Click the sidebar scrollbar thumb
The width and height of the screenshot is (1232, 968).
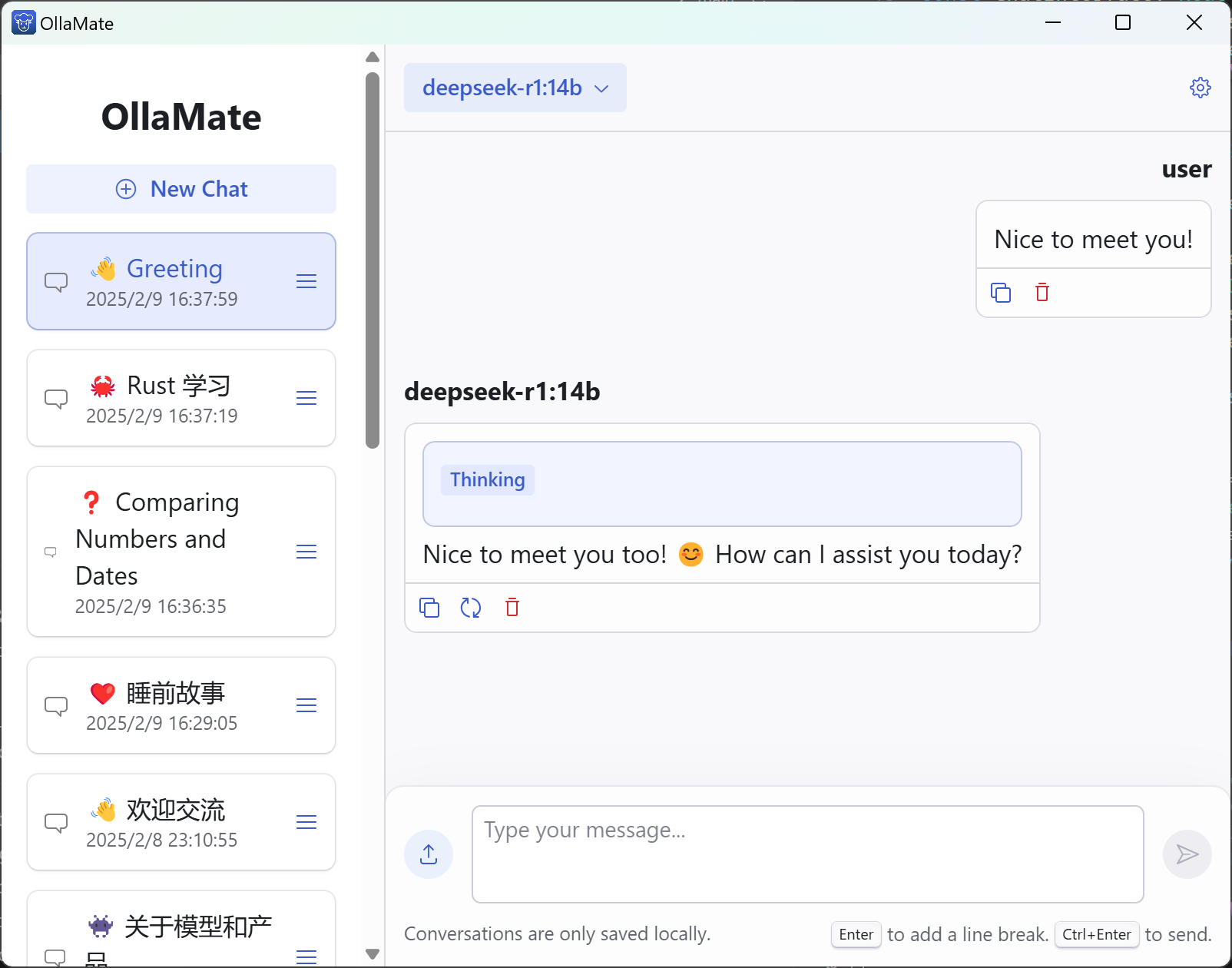pyautogui.click(x=373, y=260)
